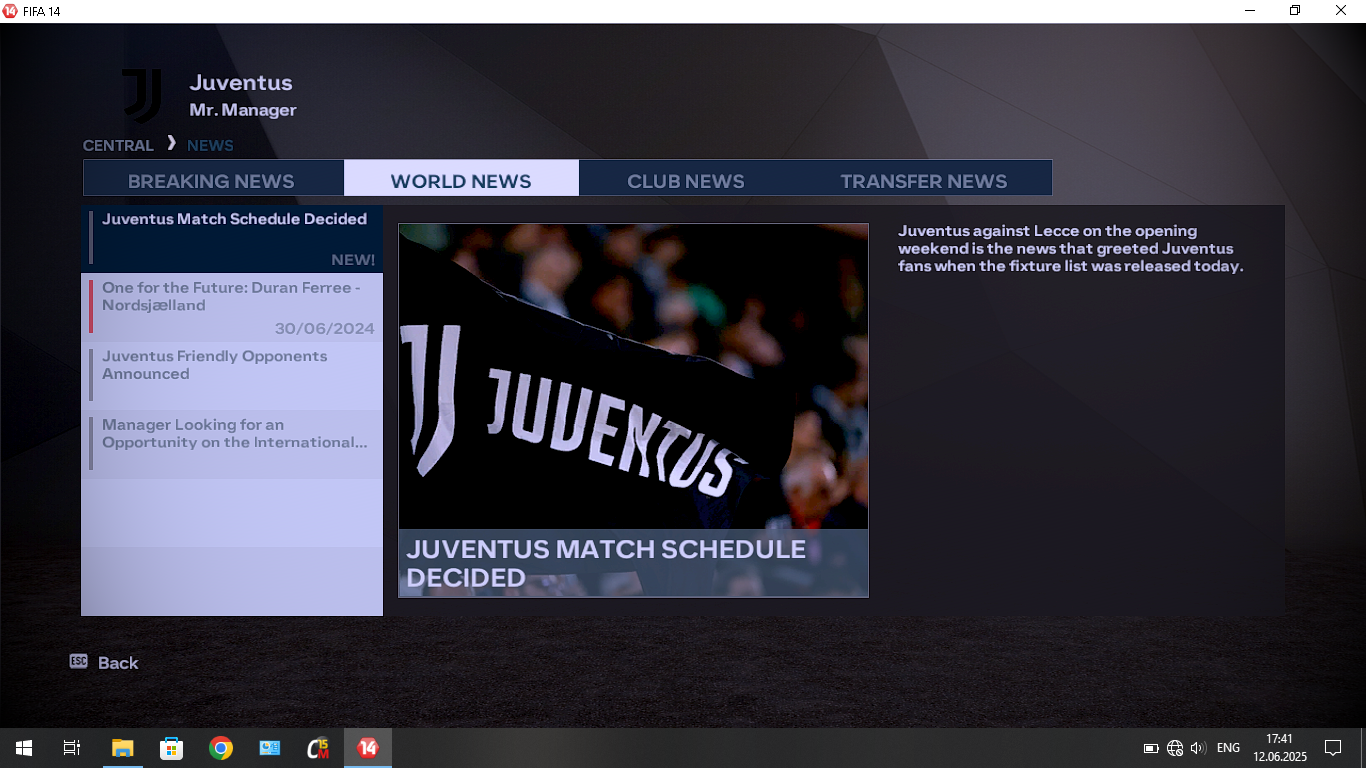Open Juventus Friendly Opponents Announced story

coord(232,376)
